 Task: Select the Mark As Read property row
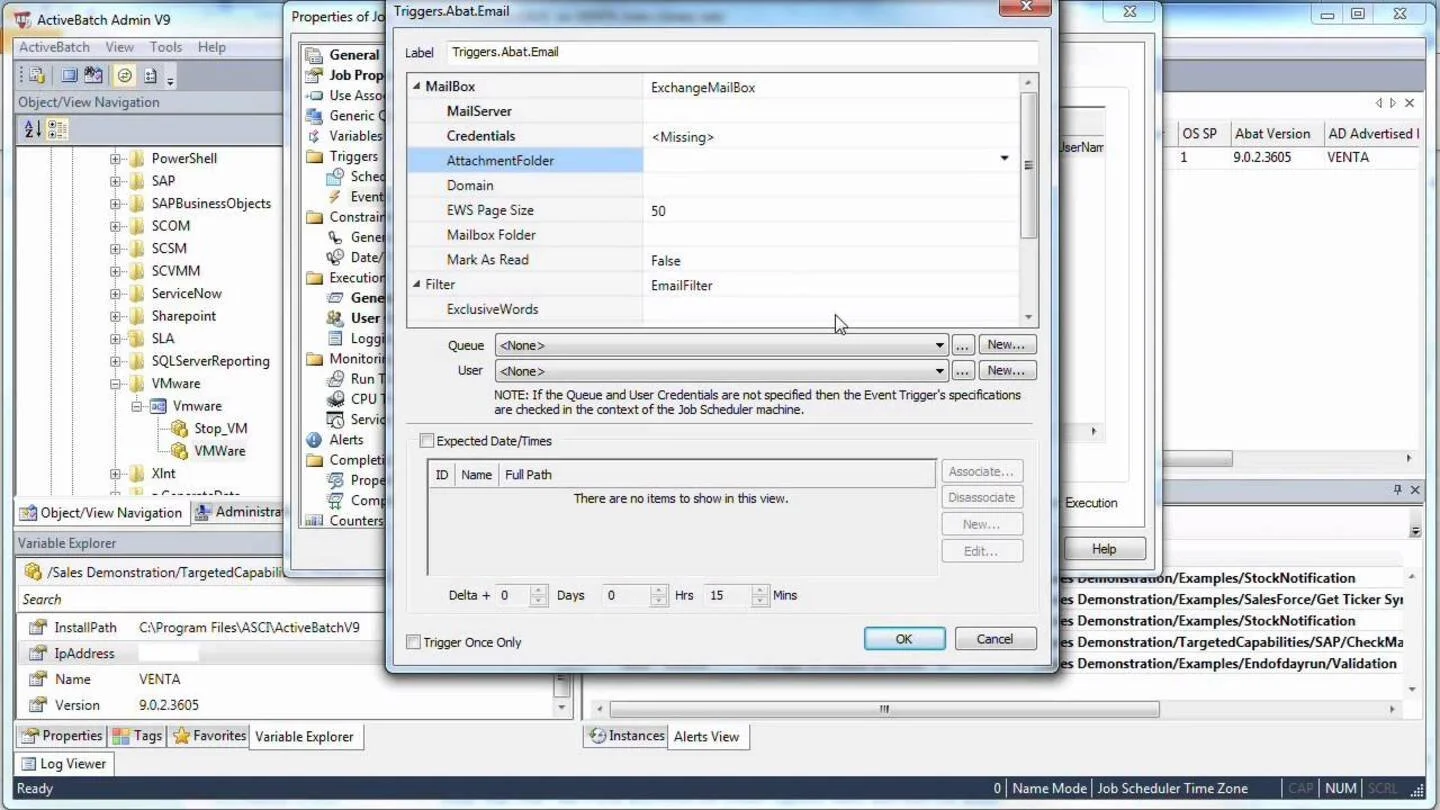pos(713,260)
